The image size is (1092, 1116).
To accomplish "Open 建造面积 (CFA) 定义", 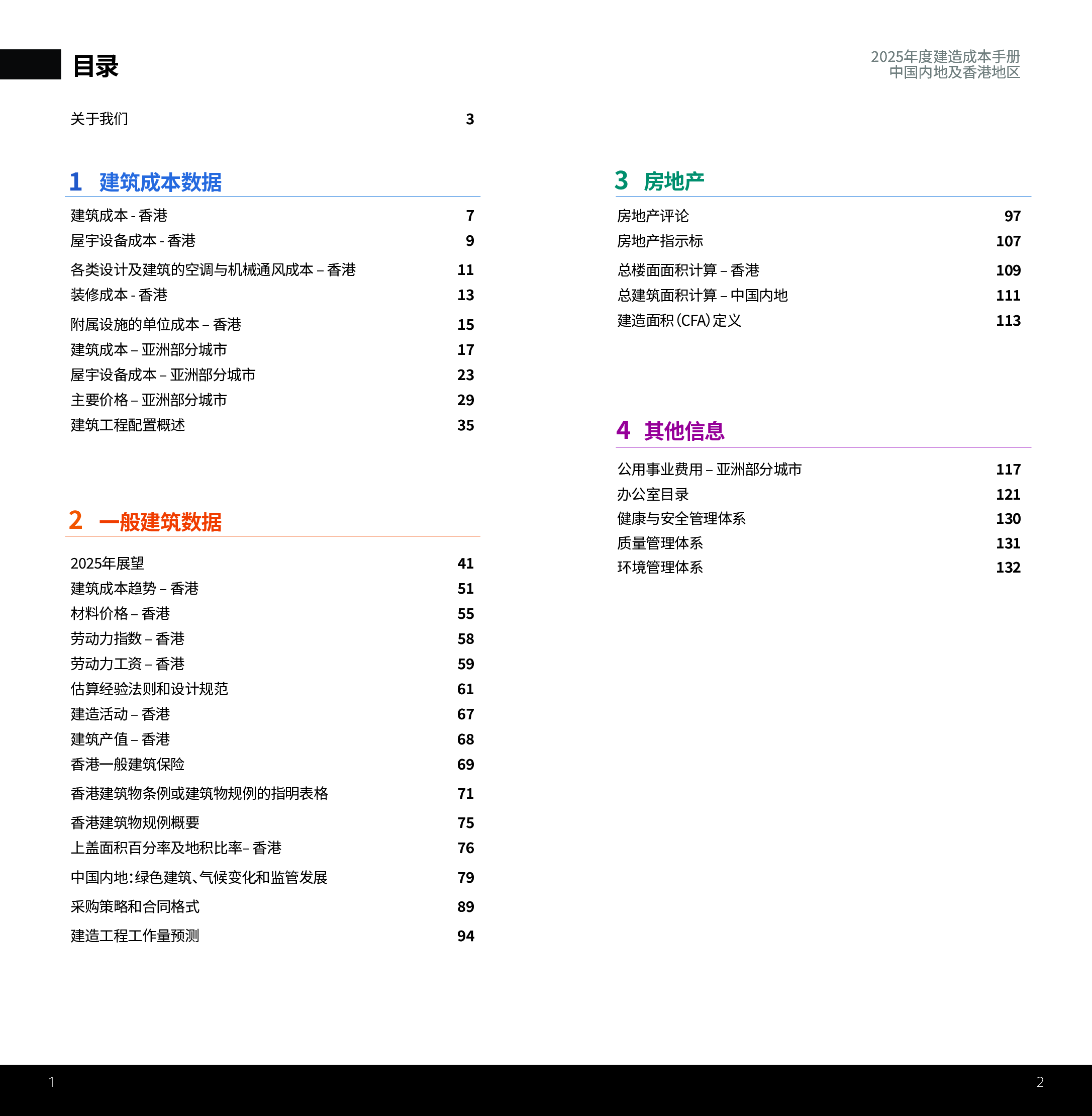I will point(679,321).
